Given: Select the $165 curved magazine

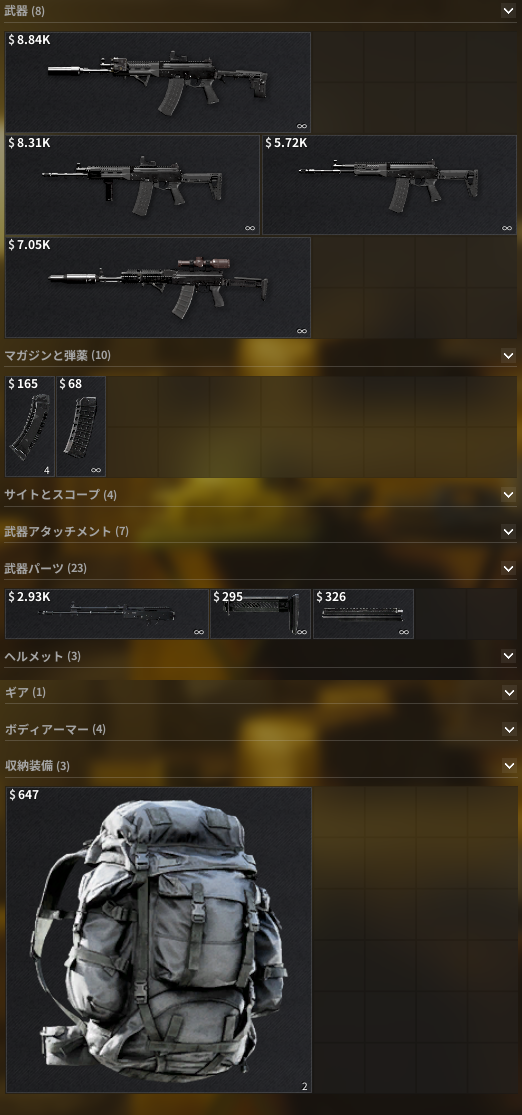Looking at the screenshot, I should pyautogui.click(x=30, y=427).
